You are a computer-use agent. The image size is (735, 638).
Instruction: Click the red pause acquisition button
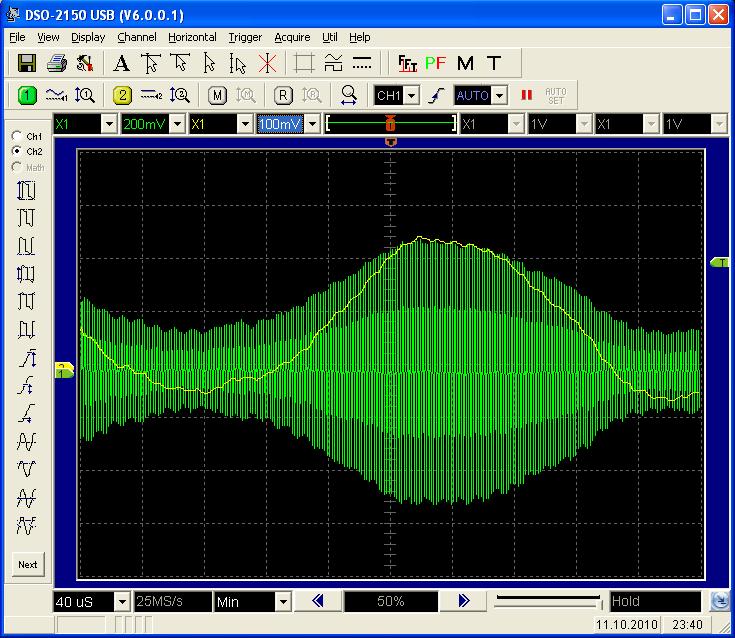(526, 95)
